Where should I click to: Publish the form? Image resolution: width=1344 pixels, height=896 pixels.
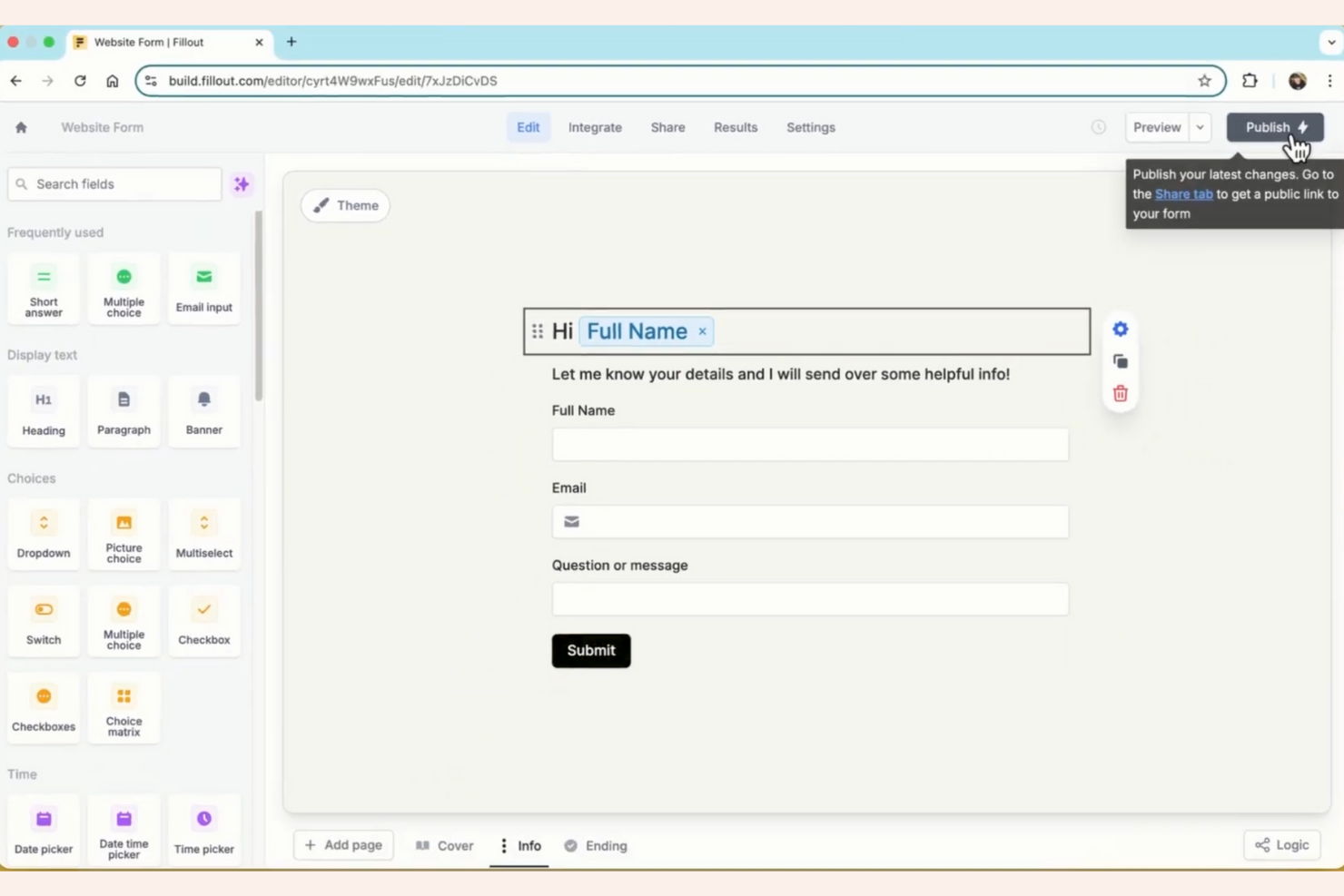[1274, 127]
